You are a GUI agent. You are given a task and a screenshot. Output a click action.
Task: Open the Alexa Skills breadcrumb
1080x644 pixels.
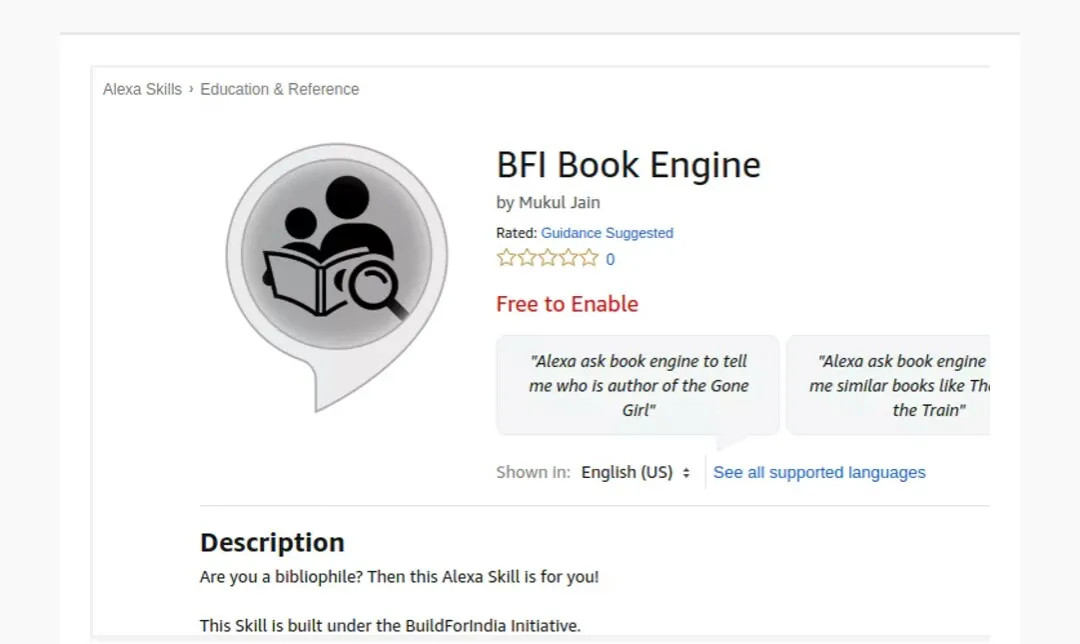point(143,90)
